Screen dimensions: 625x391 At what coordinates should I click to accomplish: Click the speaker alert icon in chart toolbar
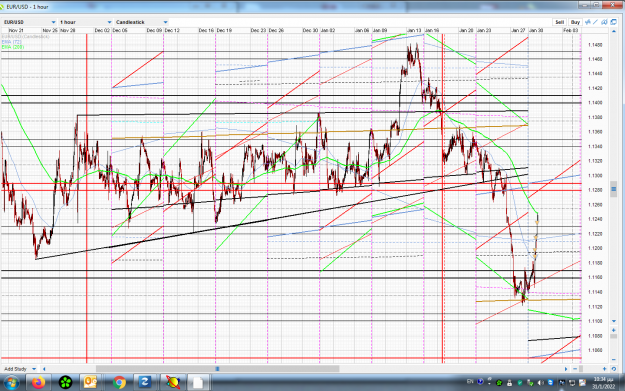pyautogui.click(x=604, y=22)
